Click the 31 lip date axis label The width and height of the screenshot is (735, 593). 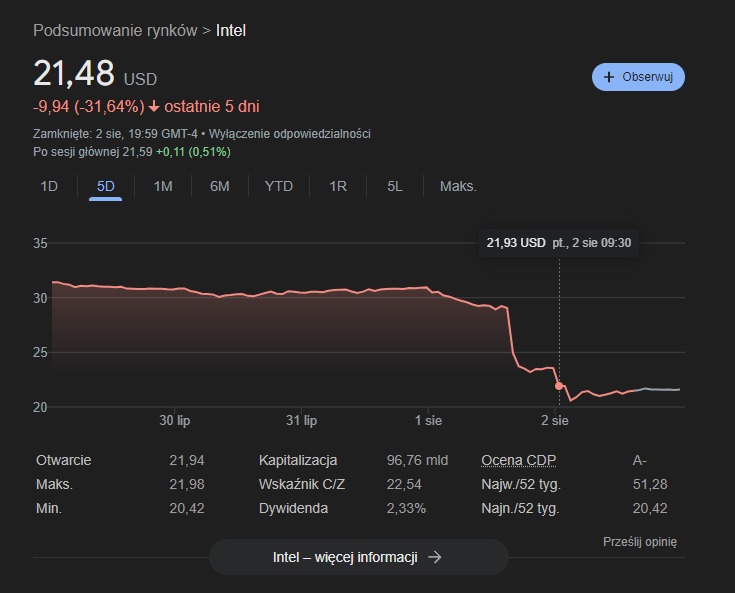[x=301, y=420]
